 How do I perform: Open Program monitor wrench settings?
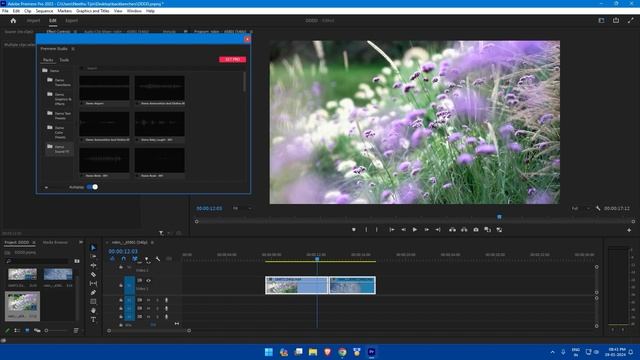[598, 208]
